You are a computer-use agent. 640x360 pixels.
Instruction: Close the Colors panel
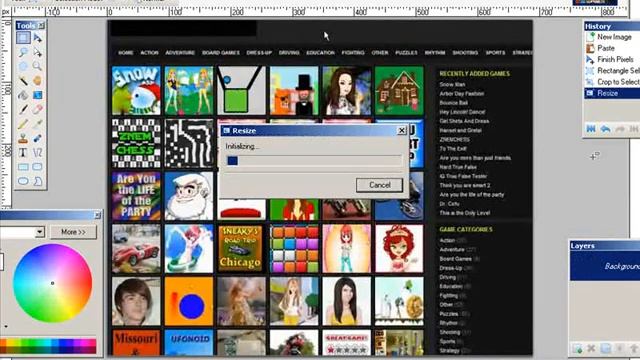pyautogui.click(x=98, y=215)
